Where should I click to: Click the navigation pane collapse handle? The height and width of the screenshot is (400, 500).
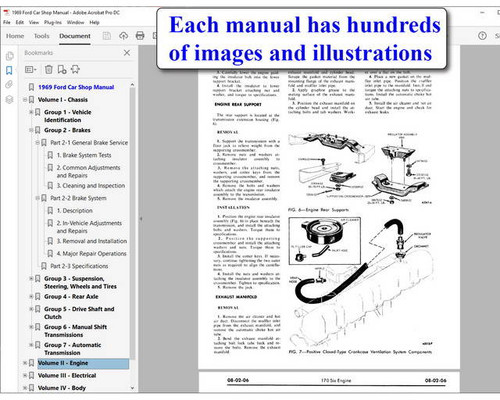141,219
